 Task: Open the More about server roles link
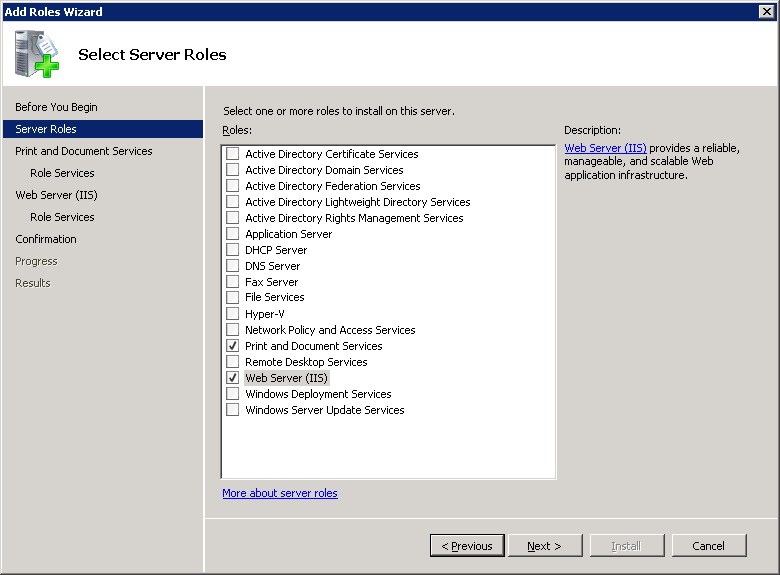(x=280, y=493)
